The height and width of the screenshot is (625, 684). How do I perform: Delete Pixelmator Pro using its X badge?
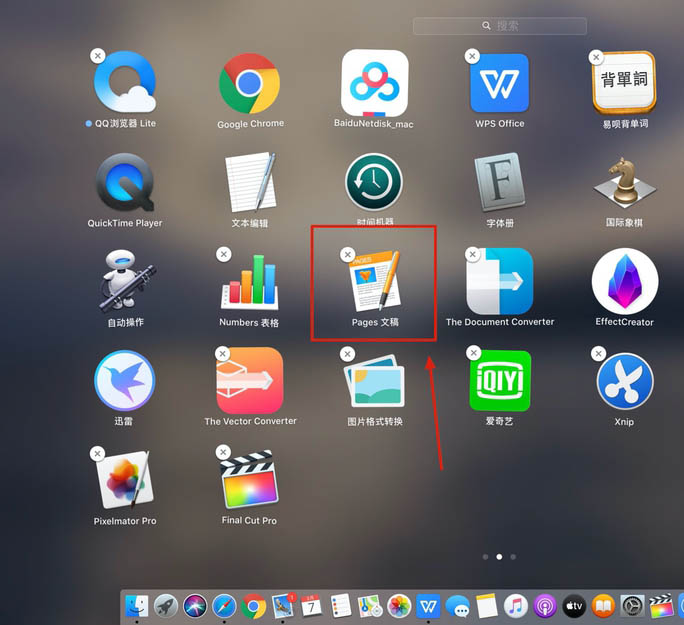point(97,454)
